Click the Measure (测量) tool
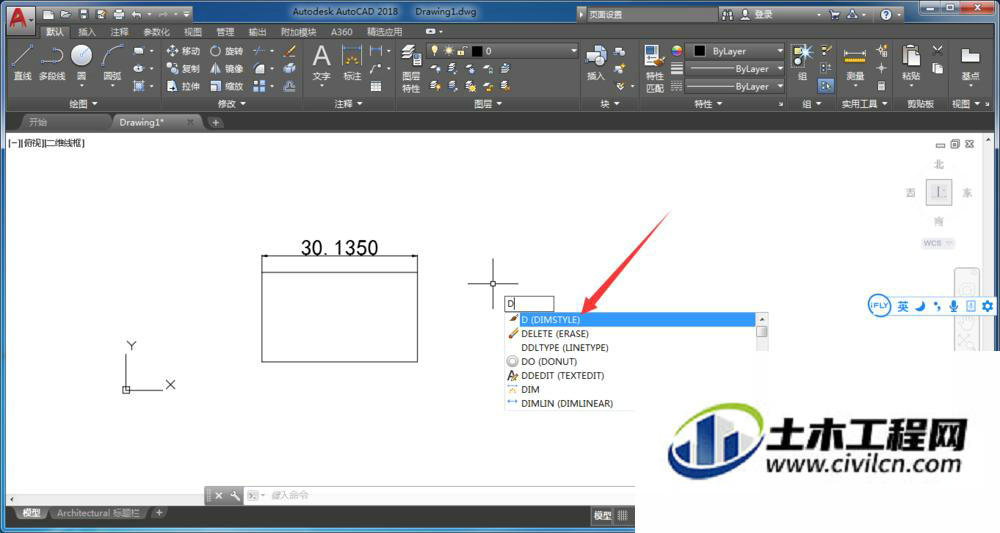This screenshot has height=533, width=1000. (855, 62)
